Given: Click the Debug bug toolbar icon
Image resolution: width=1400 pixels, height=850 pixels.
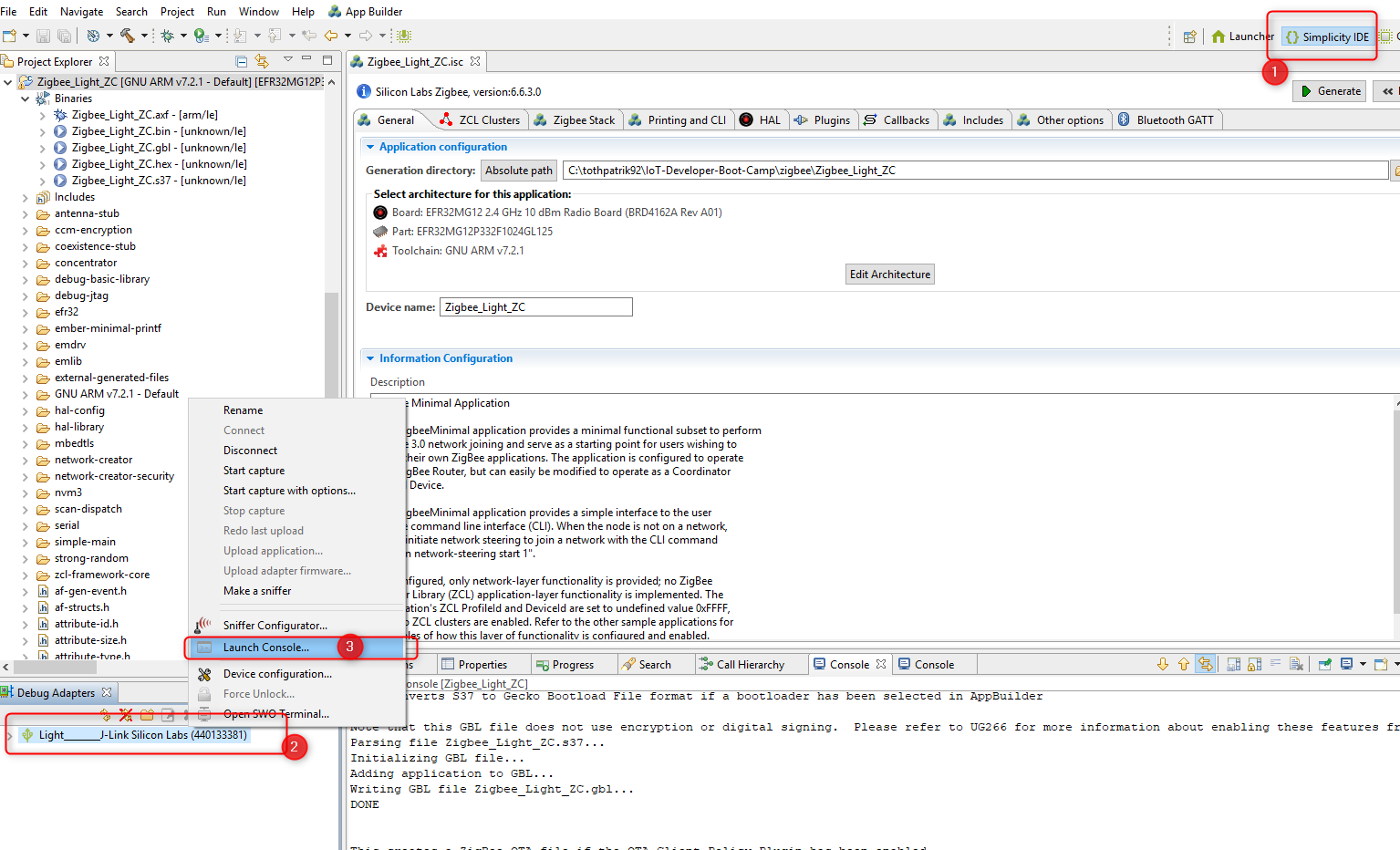Looking at the screenshot, I should [x=167, y=36].
